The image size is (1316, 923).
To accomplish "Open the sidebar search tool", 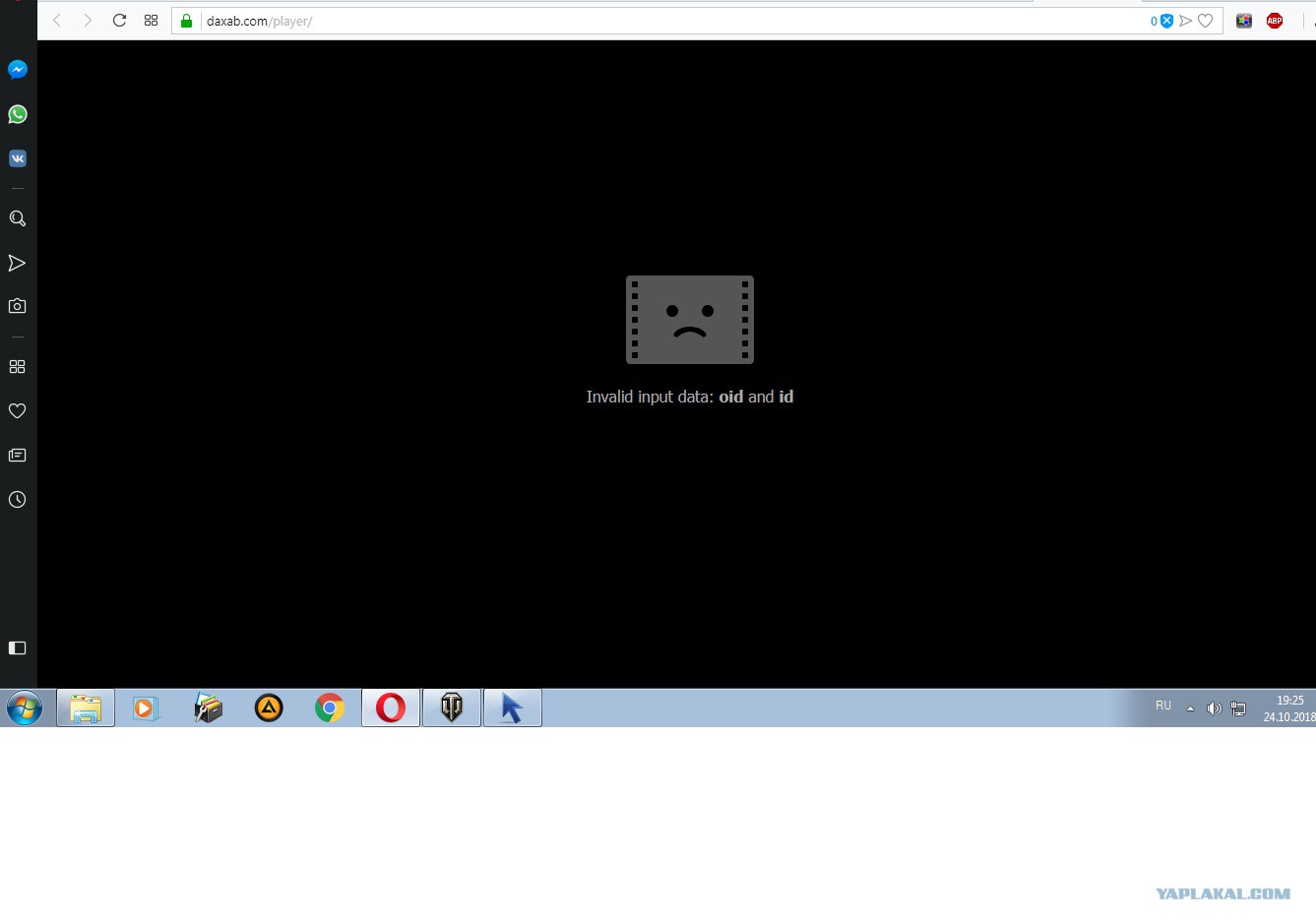I will [18, 218].
